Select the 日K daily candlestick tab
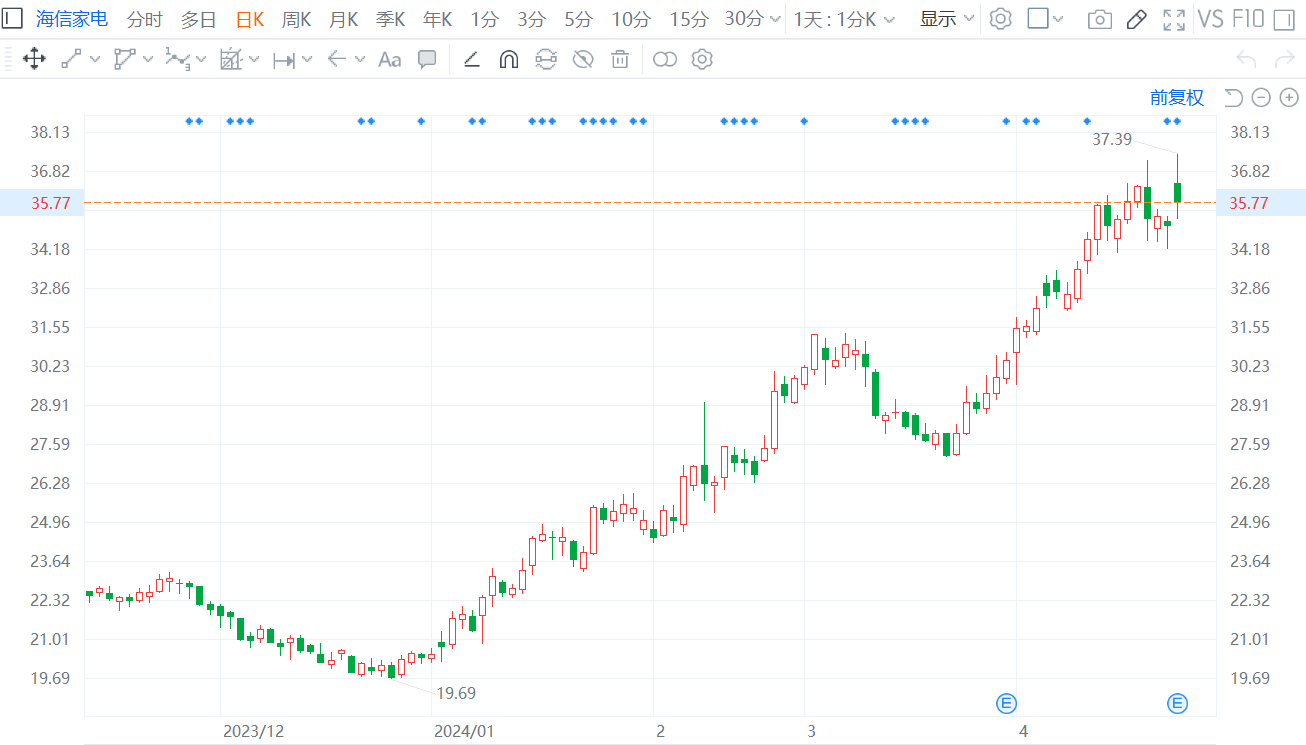 pyautogui.click(x=250, y=19)
